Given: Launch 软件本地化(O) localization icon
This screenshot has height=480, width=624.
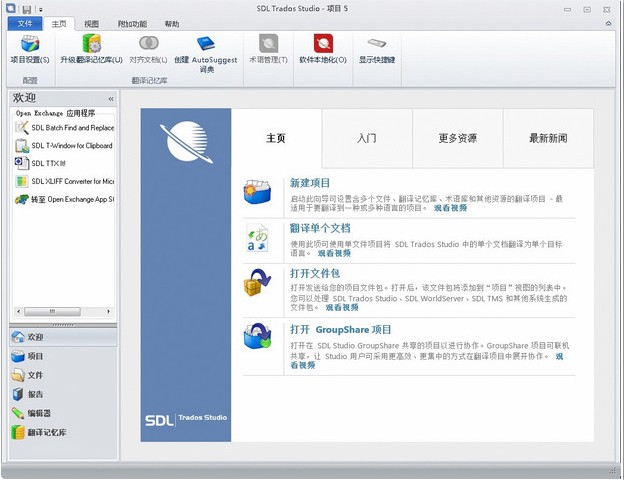Looking at the screenshot, I should (x=323, y=43).
